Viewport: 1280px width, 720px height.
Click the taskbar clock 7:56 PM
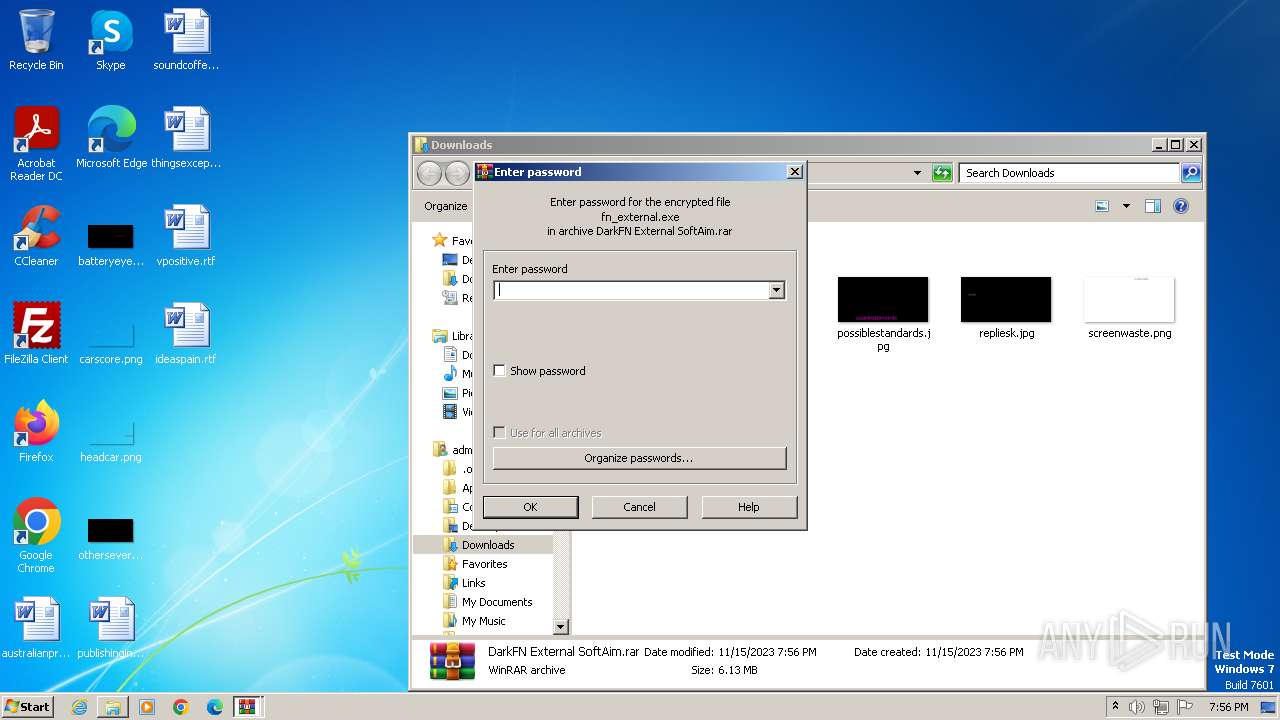pyautogui.click(x=1228, y=707)
